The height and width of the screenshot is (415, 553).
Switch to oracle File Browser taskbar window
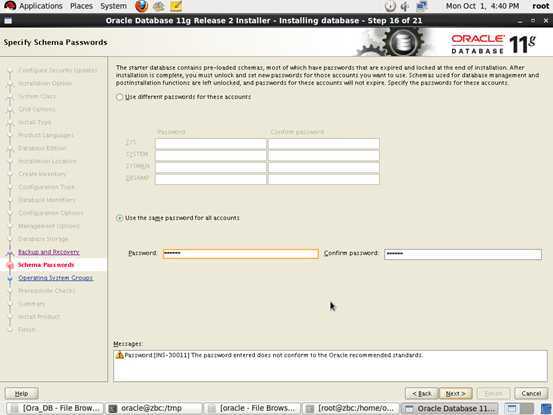coord(252,408)
